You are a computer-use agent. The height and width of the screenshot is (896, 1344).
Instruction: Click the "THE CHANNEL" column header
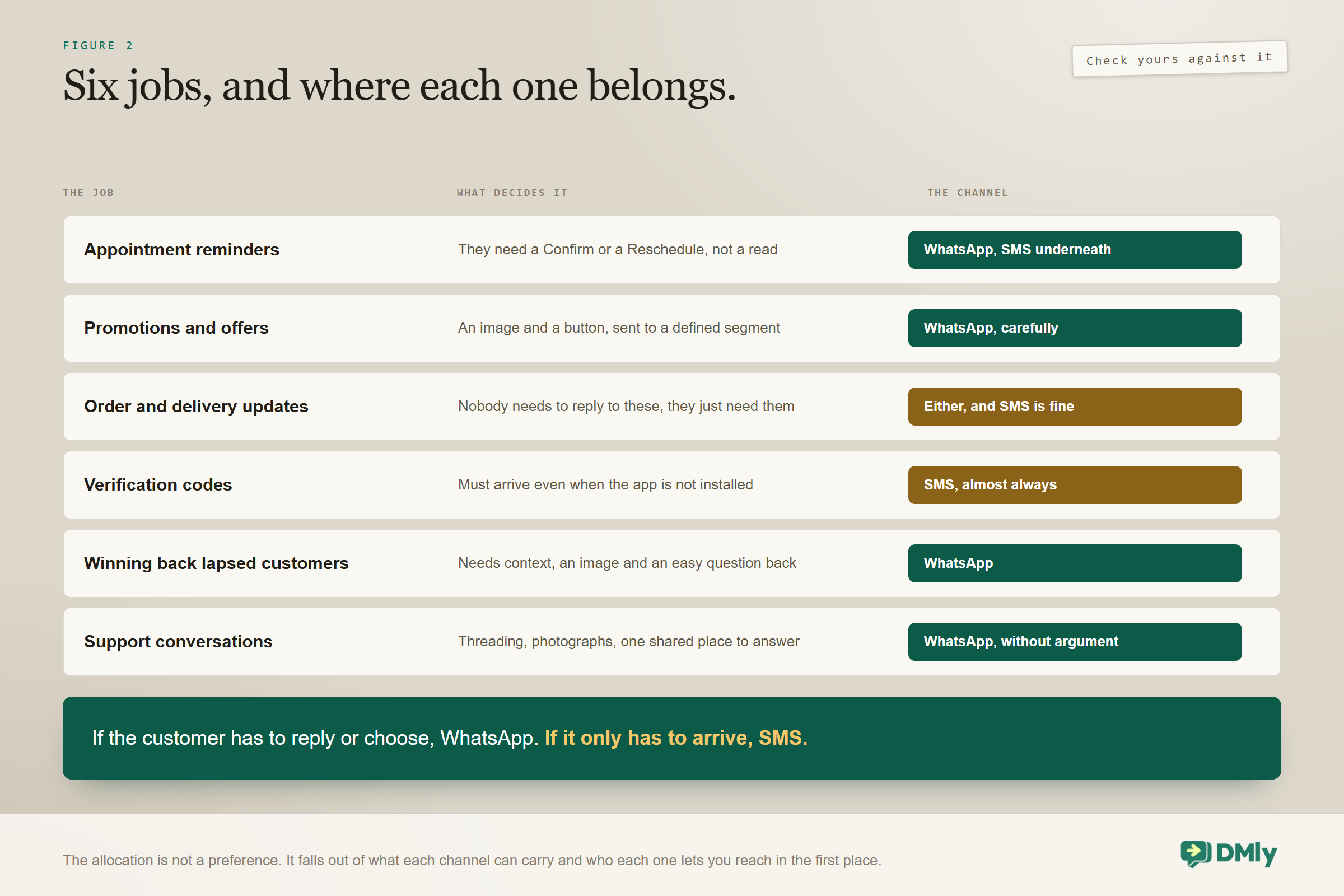pyautogui.click(x=968, y=193)
